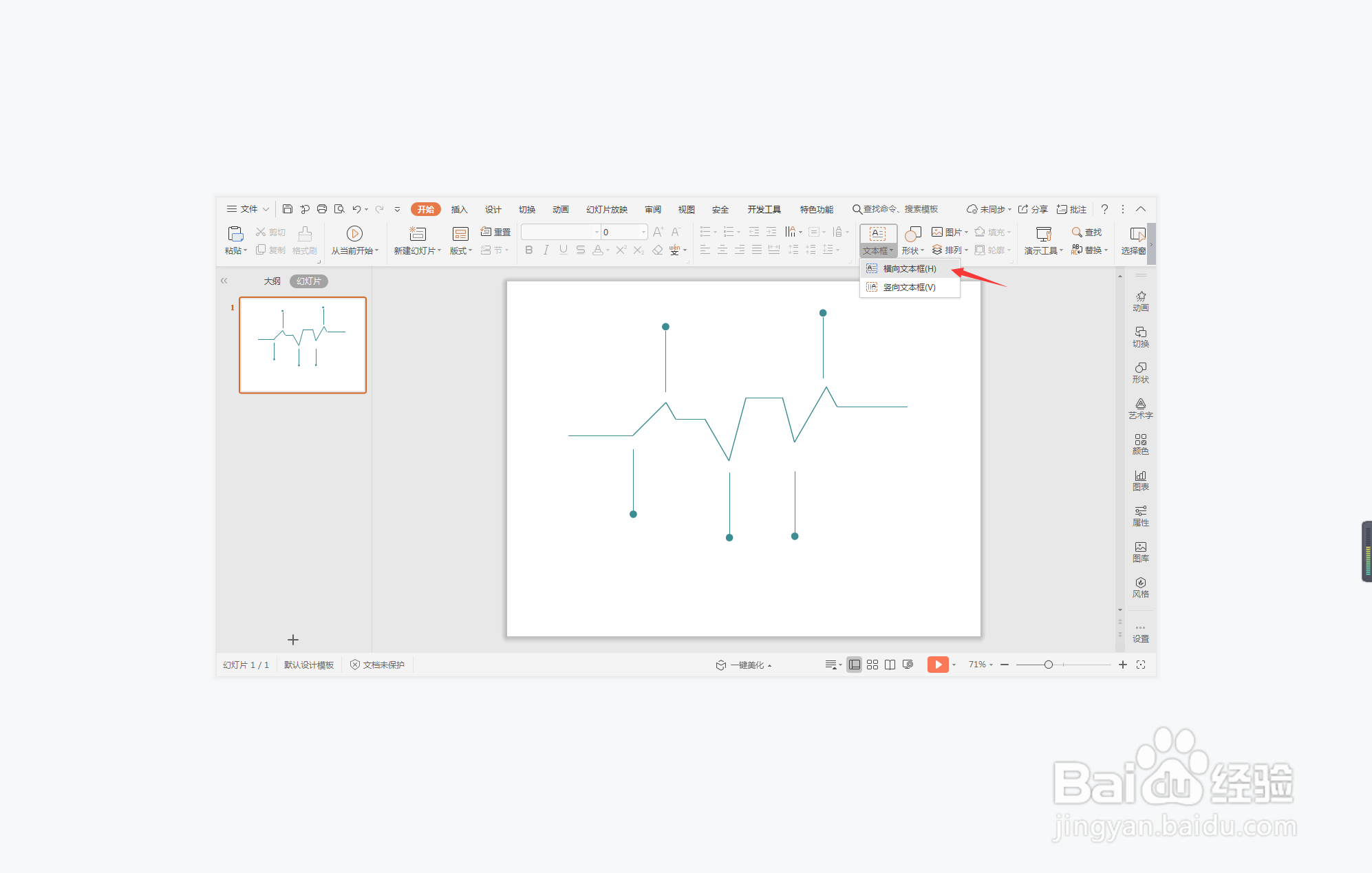
Task: Switch to slide sorter view
Action: coord(872,665)
